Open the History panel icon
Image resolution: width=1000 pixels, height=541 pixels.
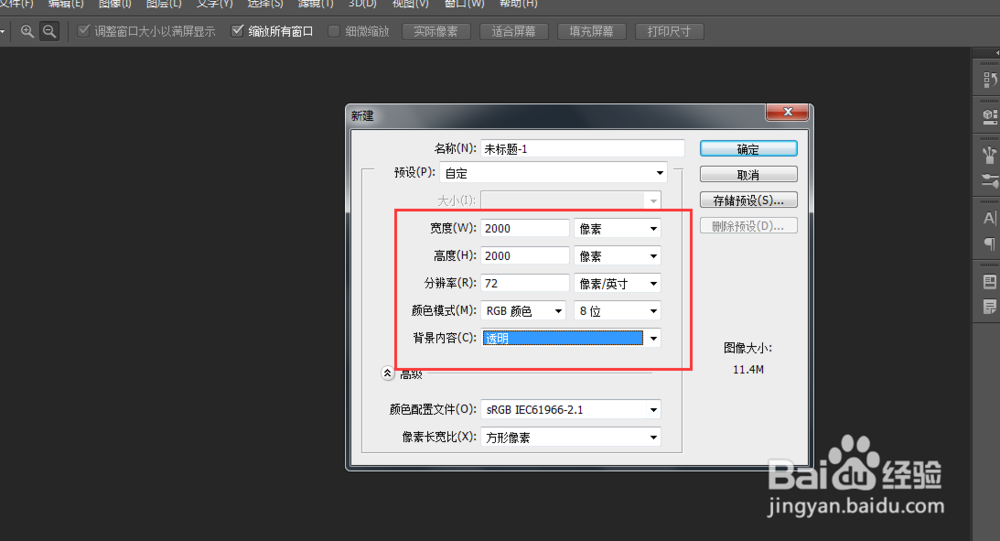(x=989, y=80)
